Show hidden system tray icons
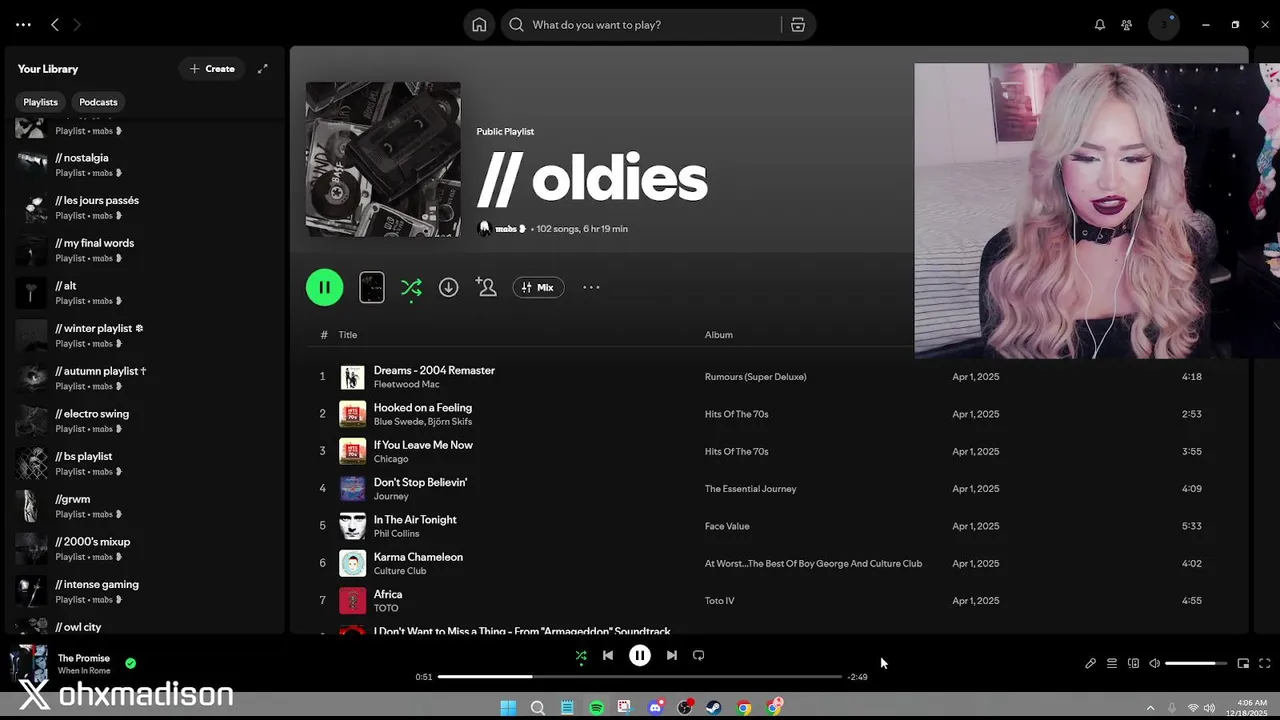 tap(1150, 708)
